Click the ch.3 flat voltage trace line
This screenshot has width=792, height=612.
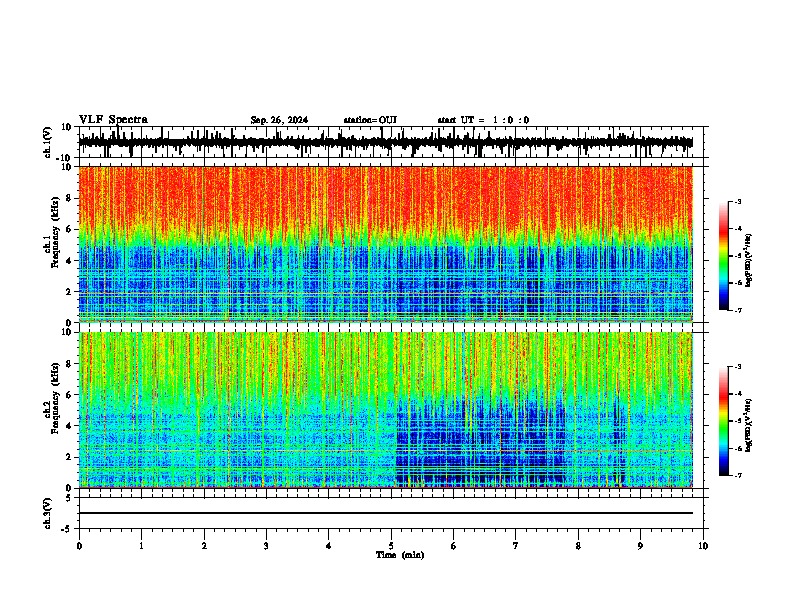pos(386,513)
